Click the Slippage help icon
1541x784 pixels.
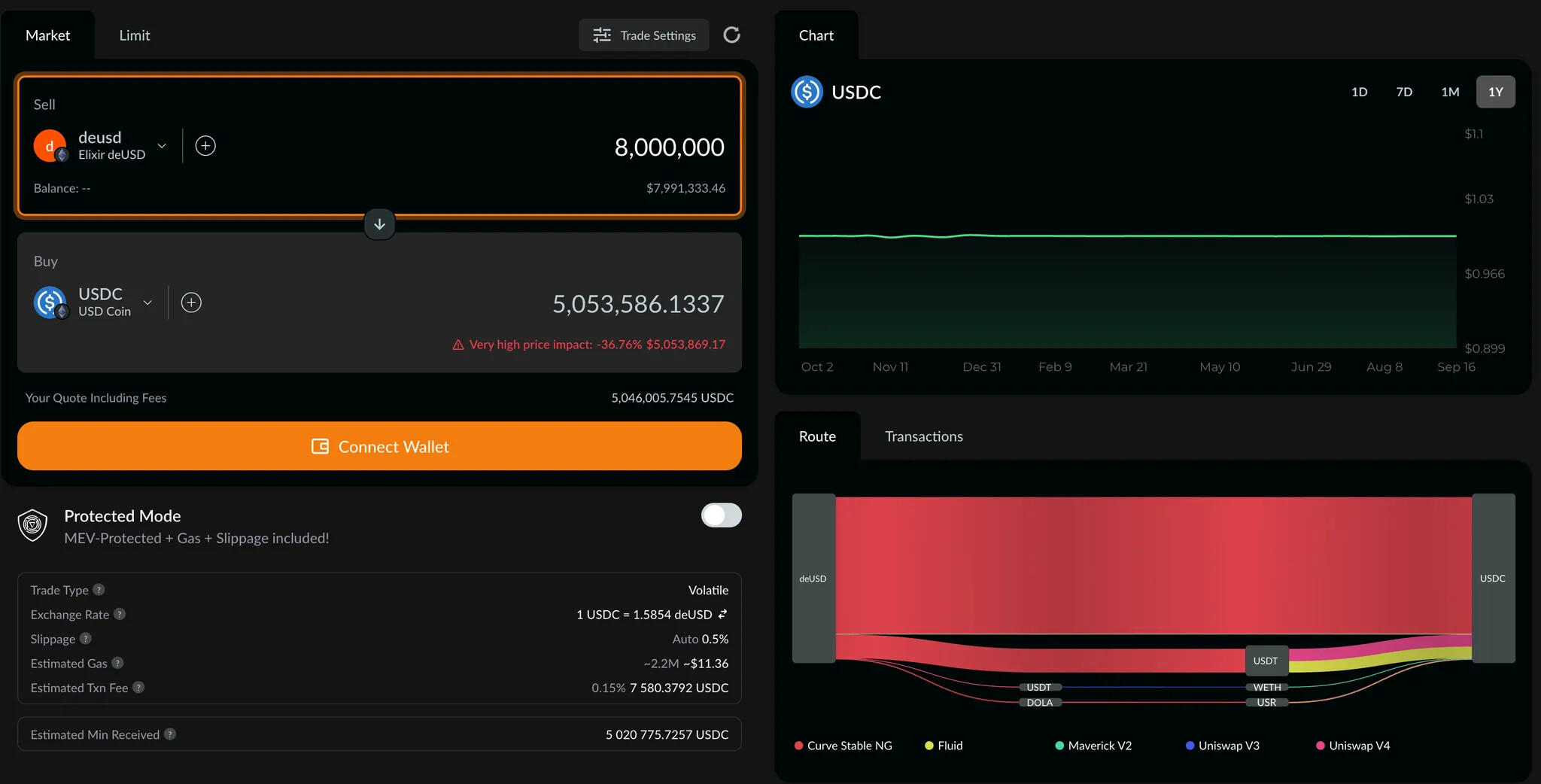point(86,639)
